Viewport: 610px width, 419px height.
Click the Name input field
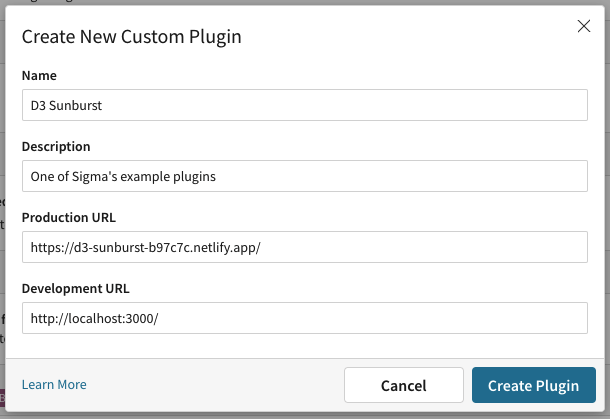(305, 105)
